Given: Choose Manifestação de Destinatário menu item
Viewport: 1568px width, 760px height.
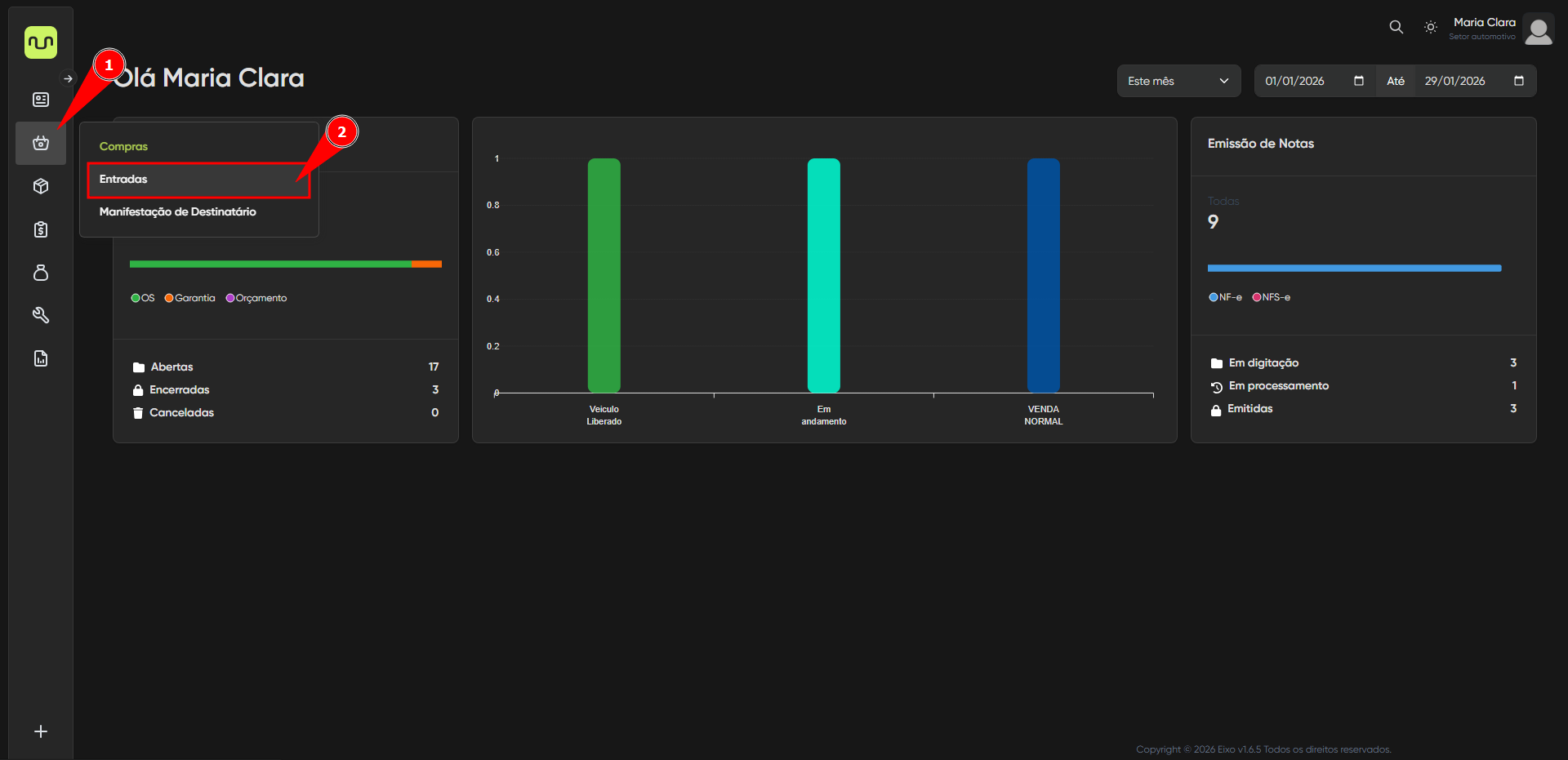Looking at the screenshot, I should (x=178, y=212).
